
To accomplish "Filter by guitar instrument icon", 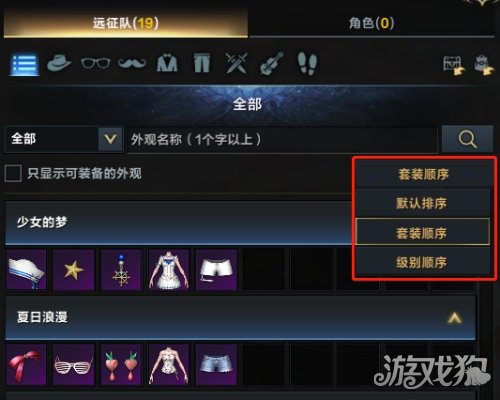I will 272,63.
